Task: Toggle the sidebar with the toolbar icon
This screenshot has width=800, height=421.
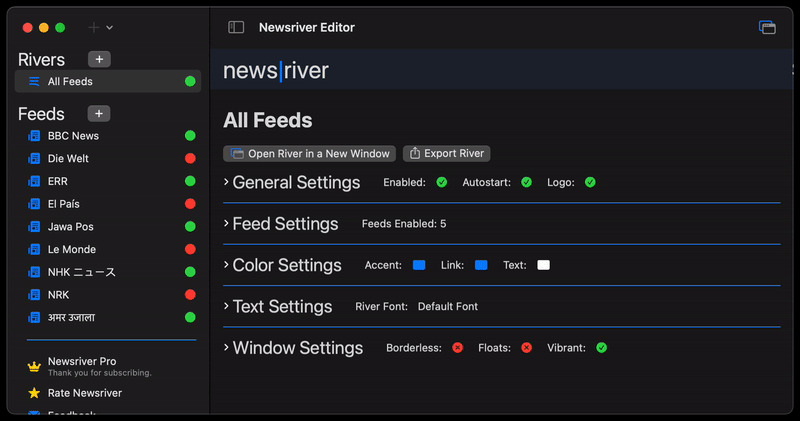Action: pos(236,27)
